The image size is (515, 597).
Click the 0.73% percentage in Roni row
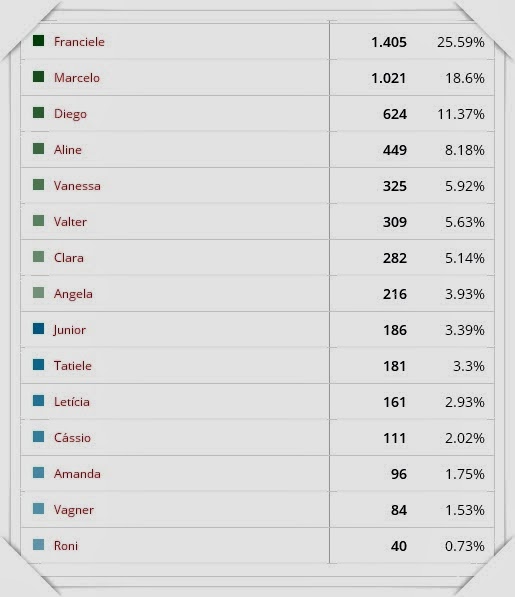pos(465,546)
